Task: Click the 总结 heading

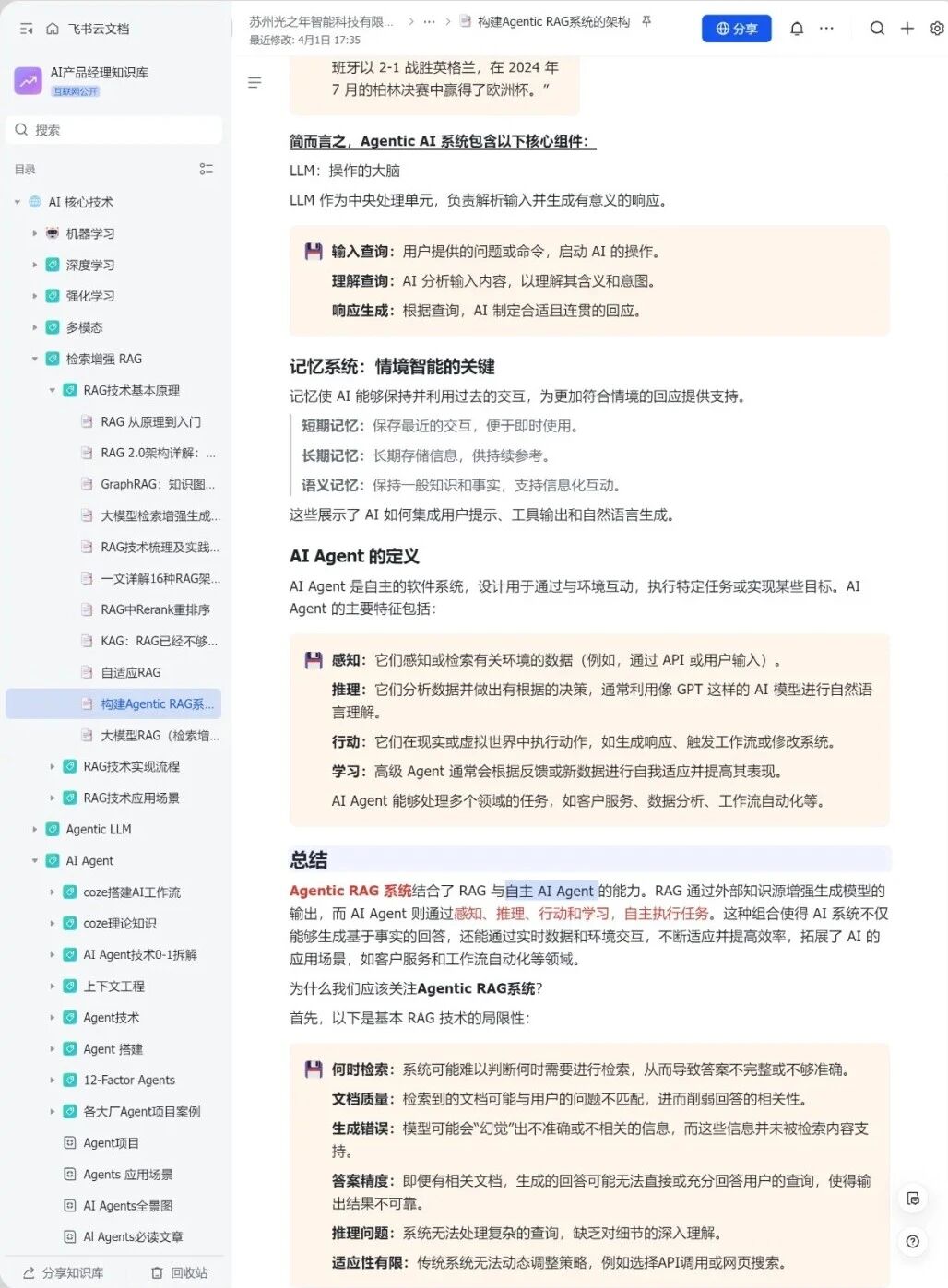Action: (308, 860)
